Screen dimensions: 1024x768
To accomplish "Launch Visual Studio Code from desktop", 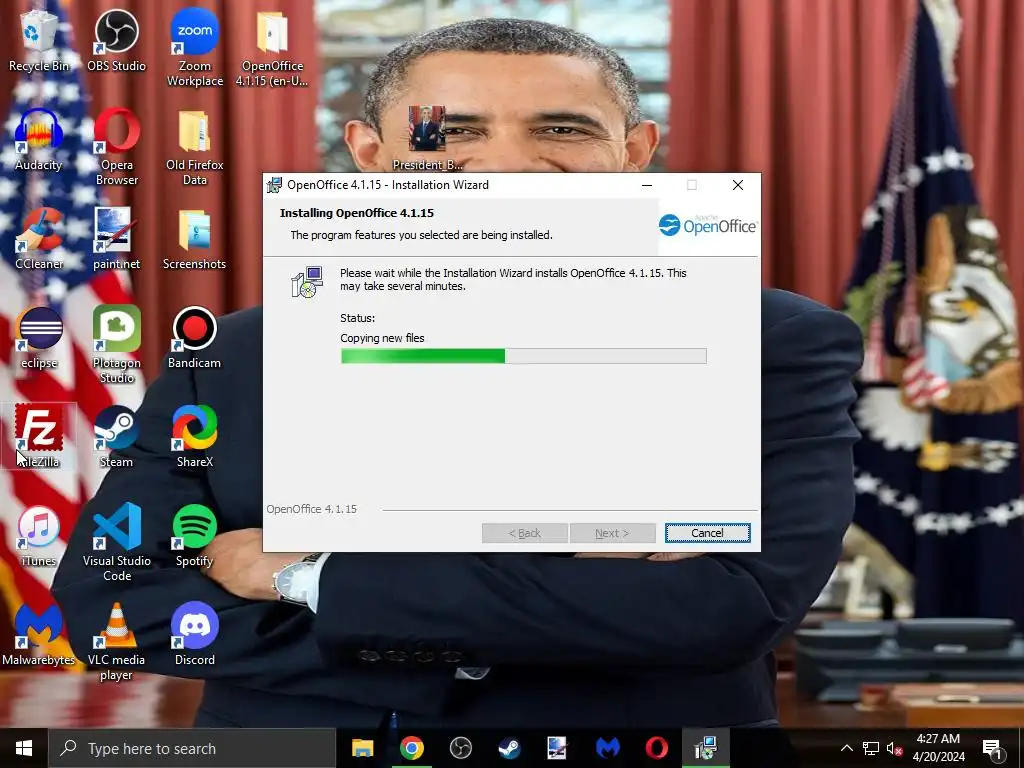I will [x=116, y=543].
